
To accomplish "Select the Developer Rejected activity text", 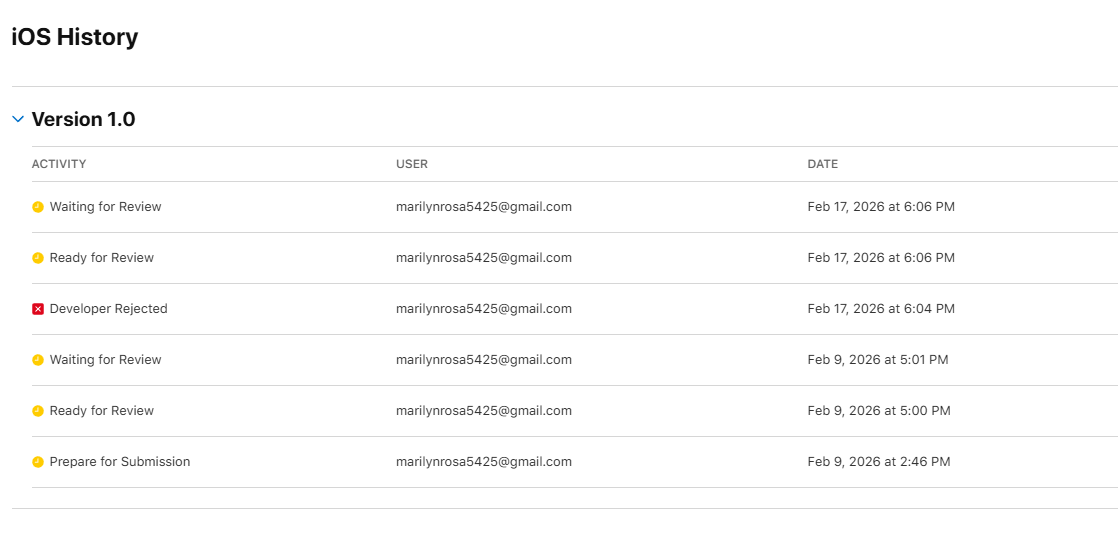I will click(108, 309).
